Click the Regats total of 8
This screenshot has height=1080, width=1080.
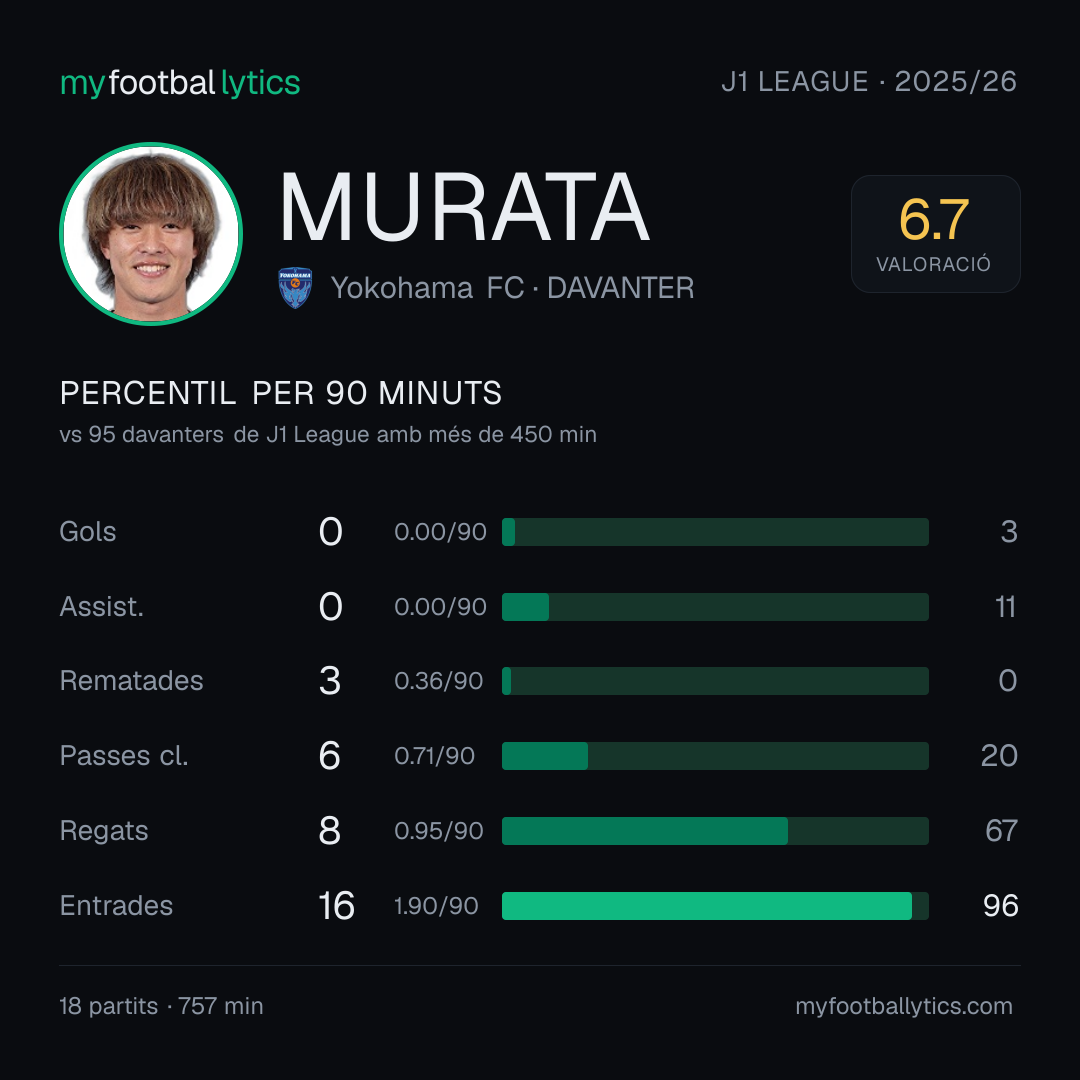[330, 831]
